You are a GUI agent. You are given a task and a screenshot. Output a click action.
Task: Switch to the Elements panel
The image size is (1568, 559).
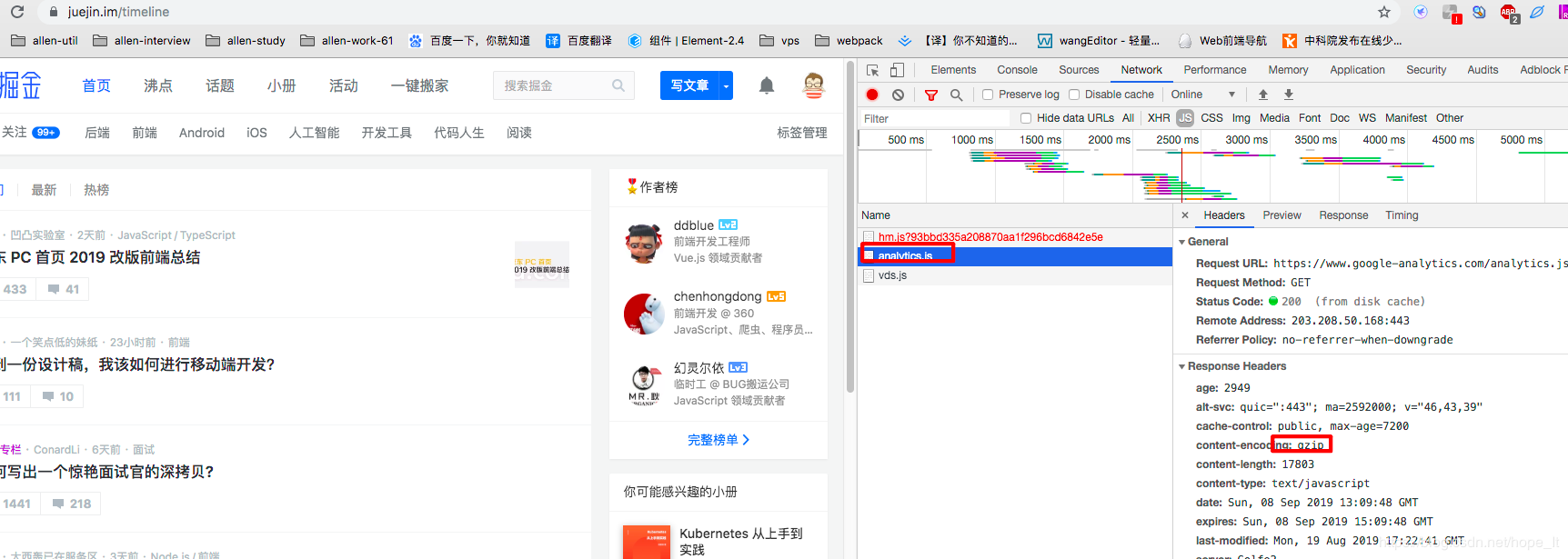(953, 70)
